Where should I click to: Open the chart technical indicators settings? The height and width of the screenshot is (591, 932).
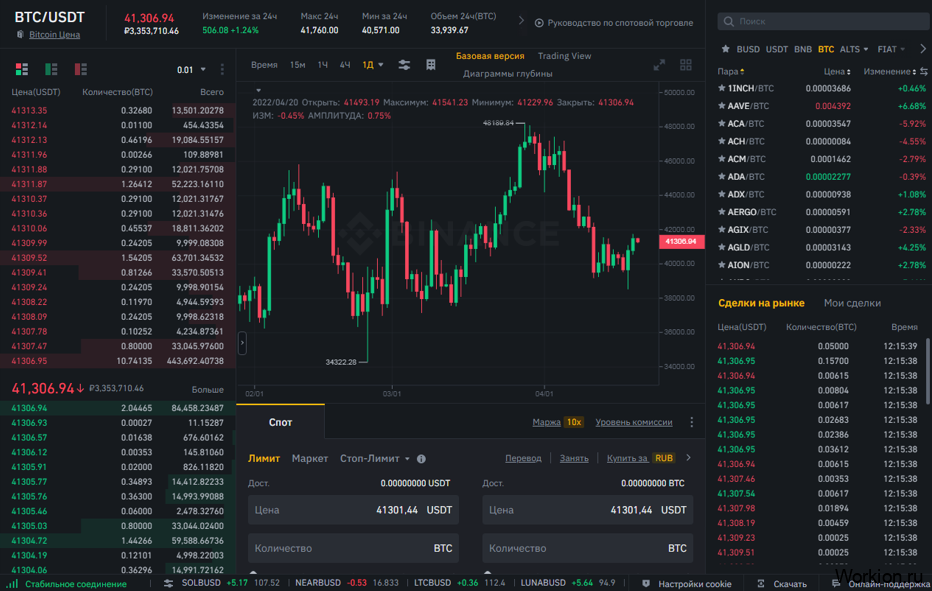404,65
